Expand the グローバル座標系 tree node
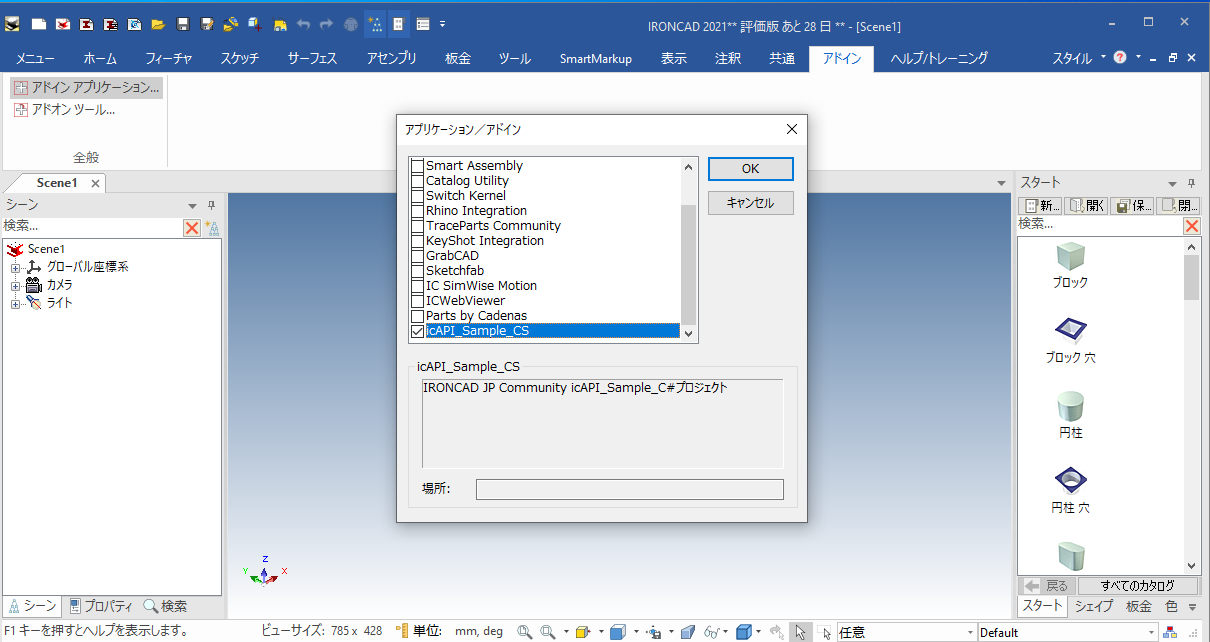The width and height of the screenshot is (1210, 642). pyautogui.click(x=15, y=268)
